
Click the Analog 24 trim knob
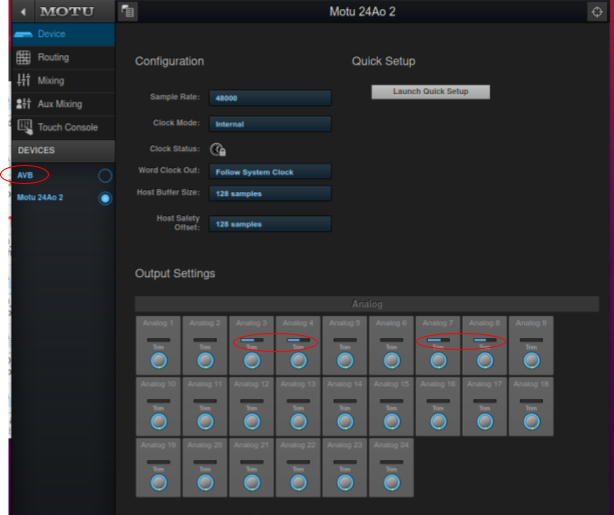(392, 483)
